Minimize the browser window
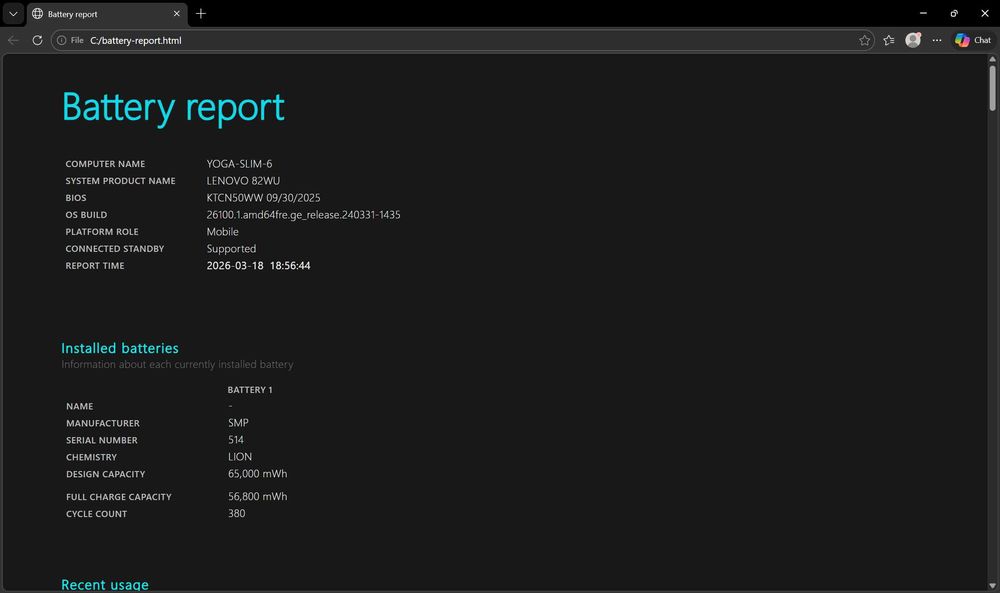Viewport: 1000px width, 593px height. click(923, 13)
